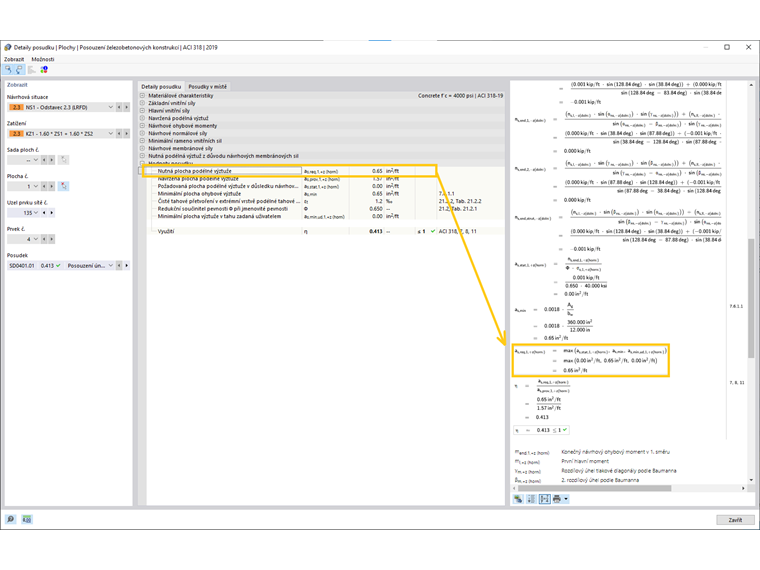Expand Návrhové ohybové momenty section
Screen dimensions: 760x570
(x=142, y=126)
